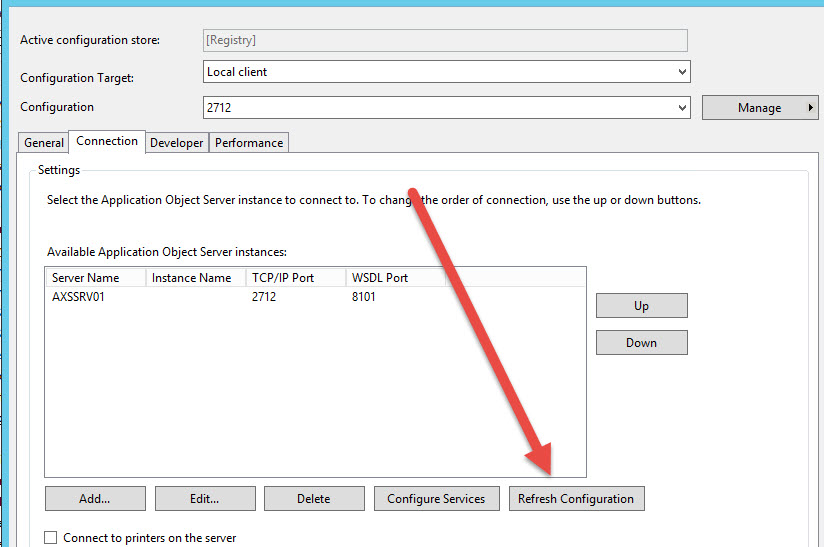Open the Manage menu button
The height and width of the screenshot is (547, 824).
pyautogui.click(x=759, y=108)
